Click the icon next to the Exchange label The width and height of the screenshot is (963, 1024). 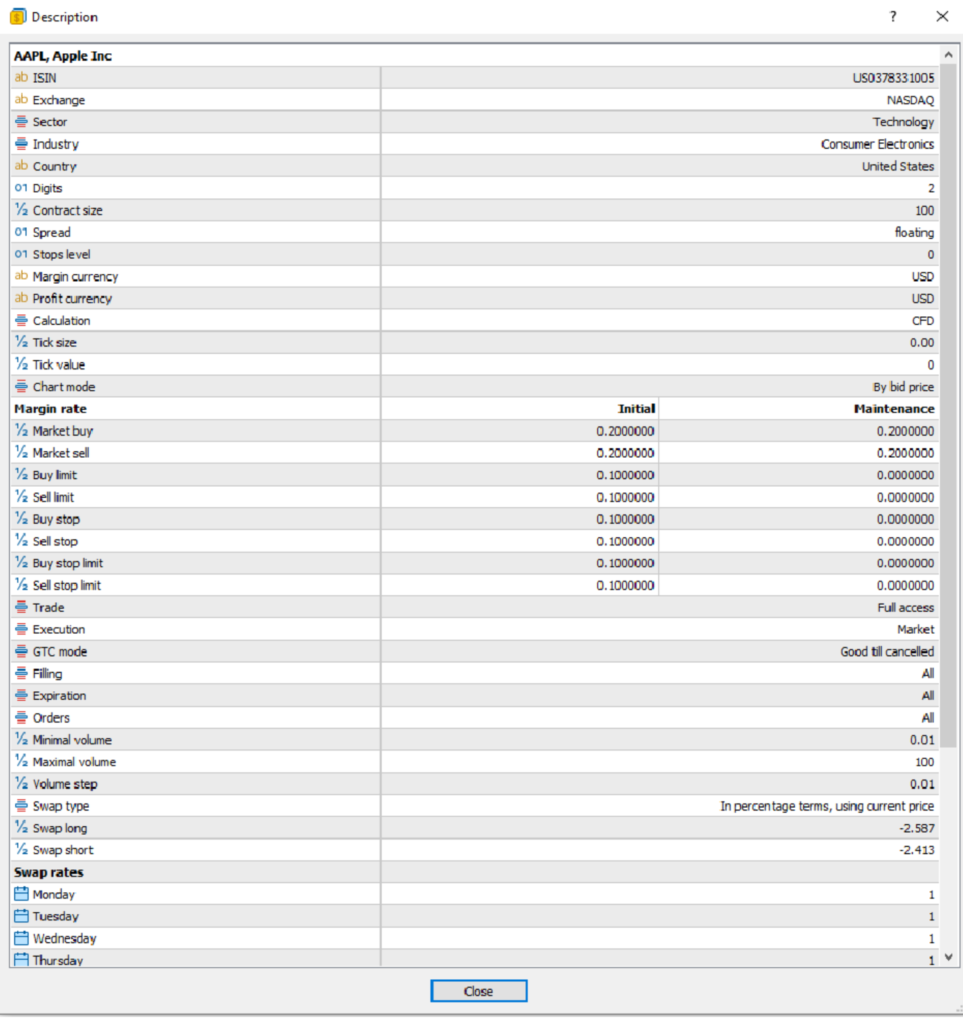pos(22,100)
